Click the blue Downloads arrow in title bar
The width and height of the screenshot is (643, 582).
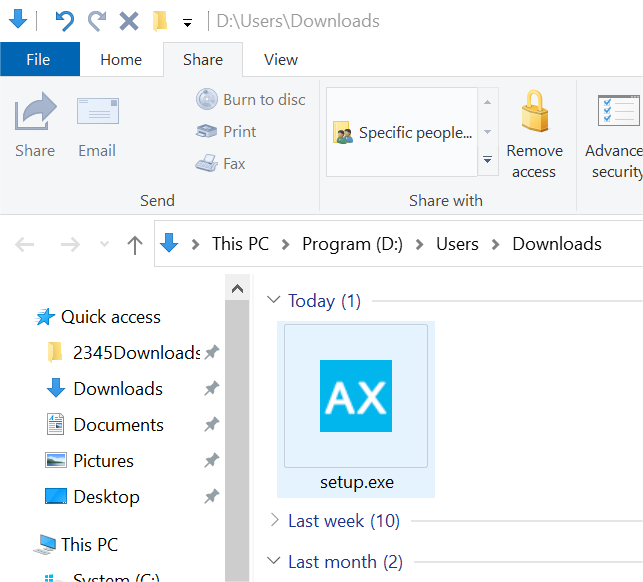click(18, 19)
